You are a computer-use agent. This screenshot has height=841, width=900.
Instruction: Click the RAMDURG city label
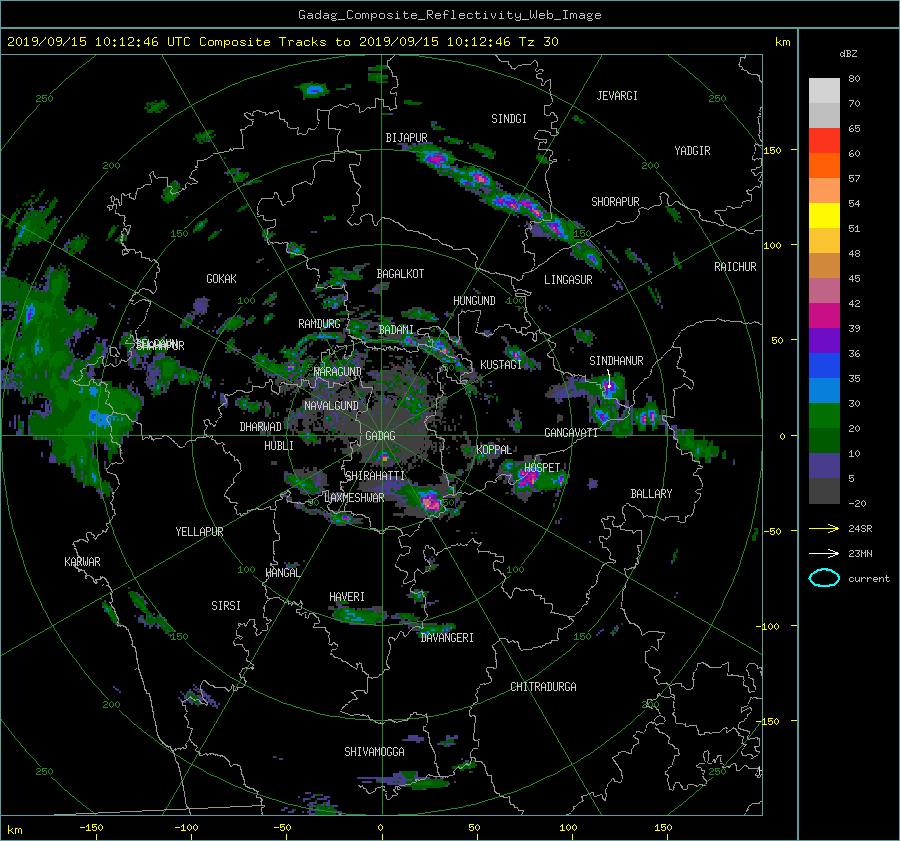319,324
